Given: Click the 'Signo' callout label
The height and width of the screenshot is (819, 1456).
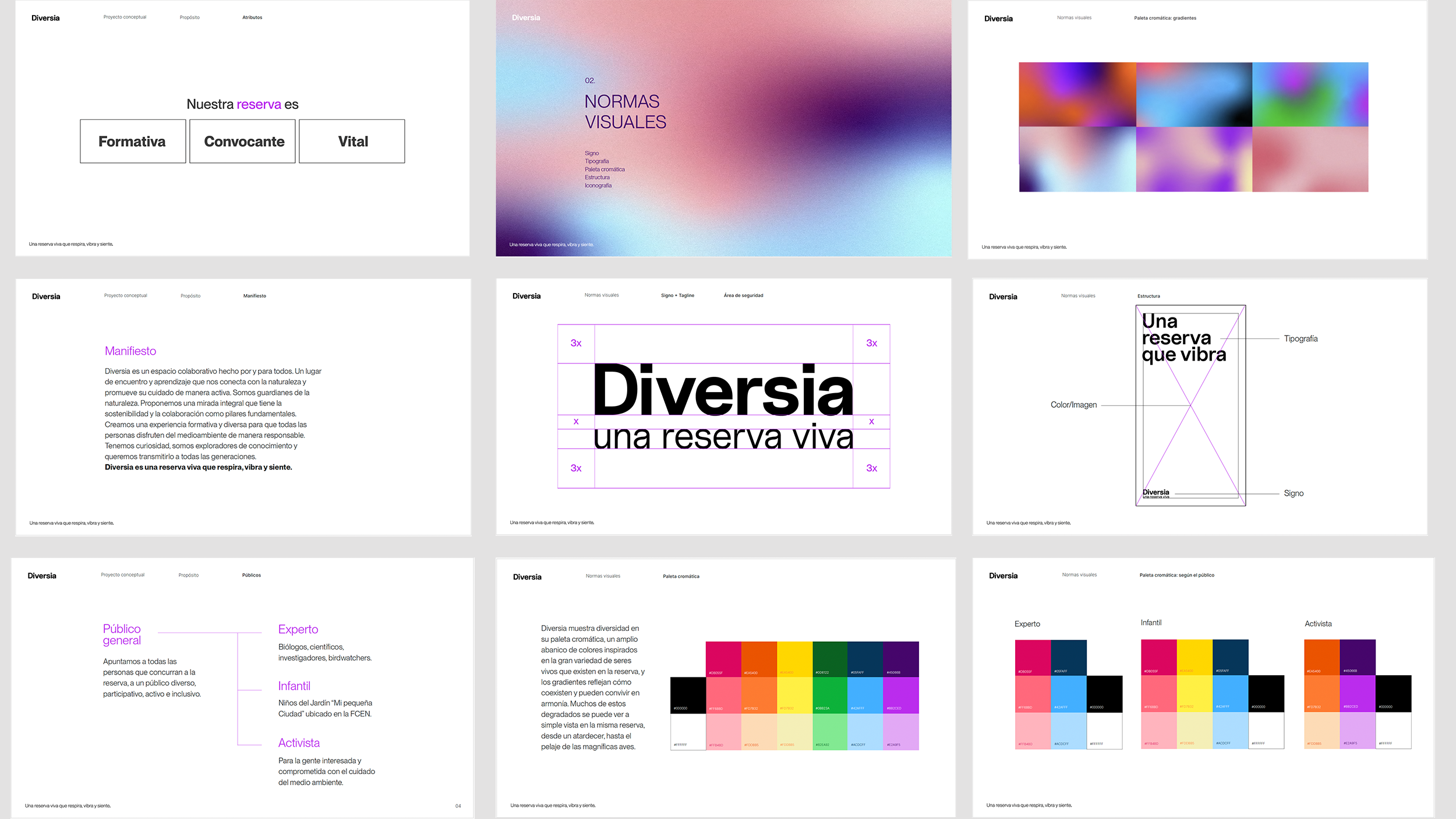Looking at the screenshot, I should [x=1294, y=493].
